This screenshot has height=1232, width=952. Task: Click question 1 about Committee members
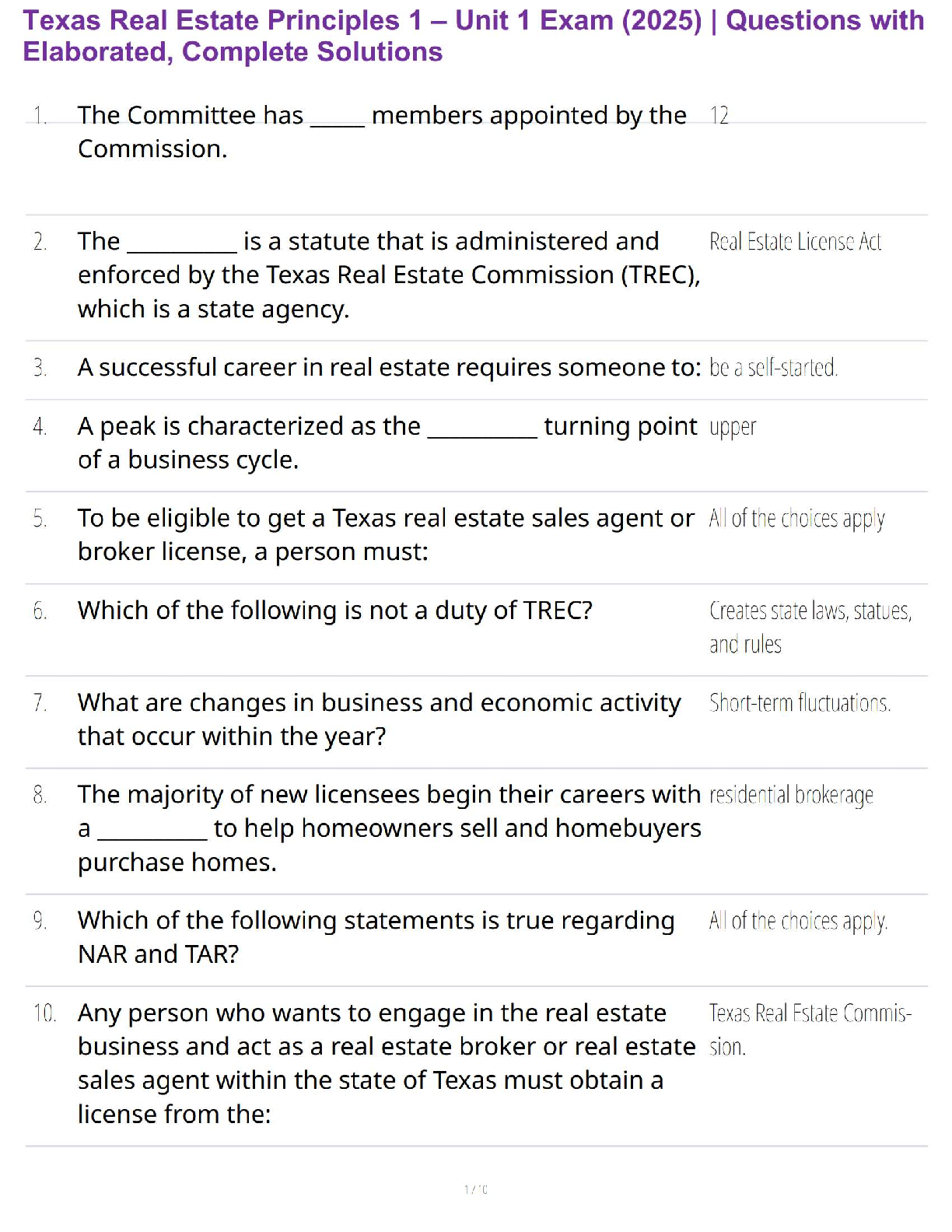381,131
